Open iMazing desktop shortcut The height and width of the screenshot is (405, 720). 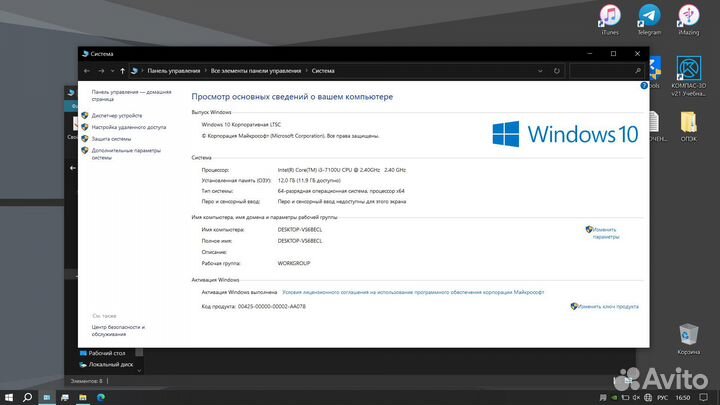688,20
